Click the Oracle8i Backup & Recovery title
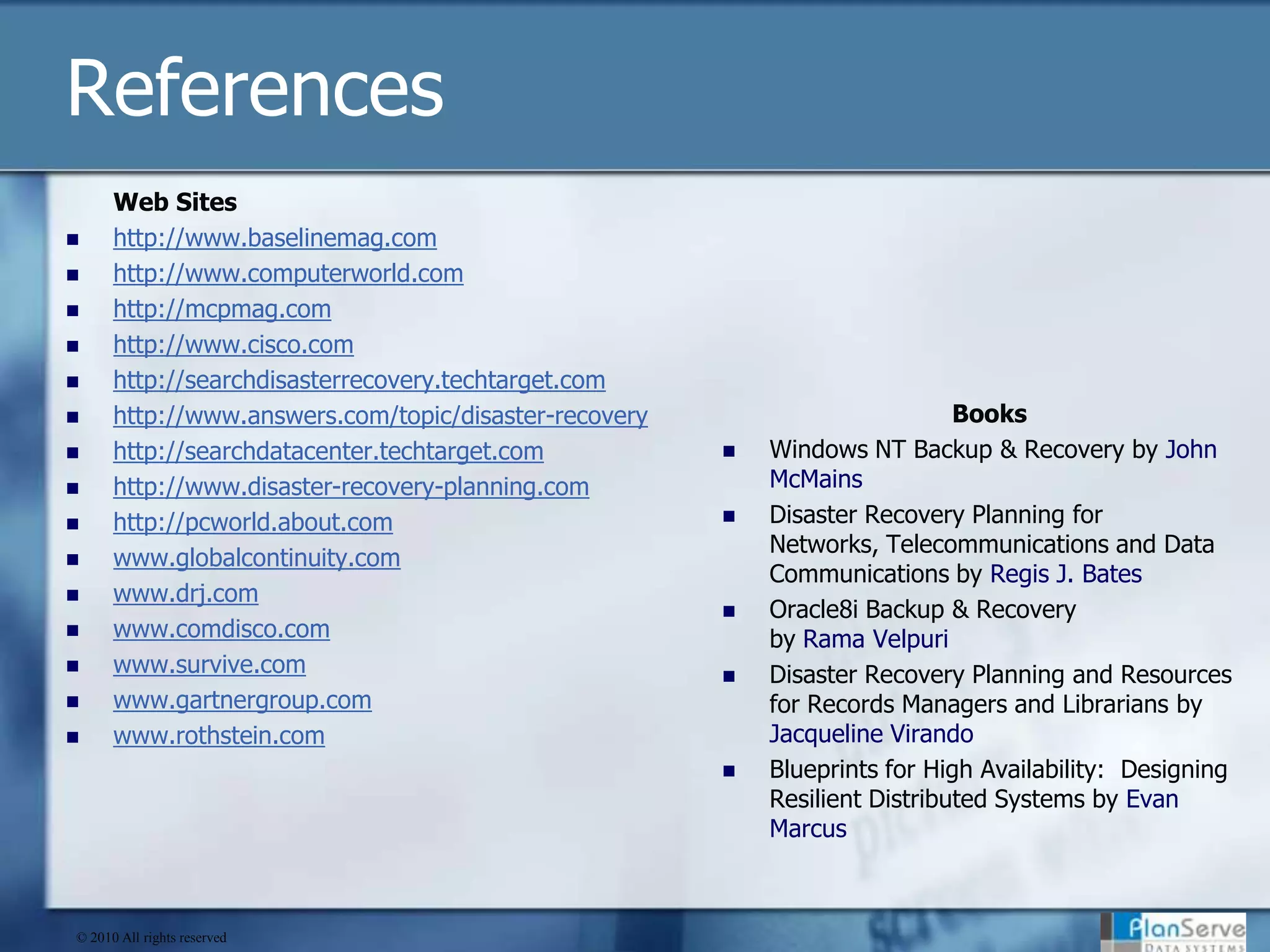Image resolution: width=1270 pixels, height=952 pixels. coord(923,609)
